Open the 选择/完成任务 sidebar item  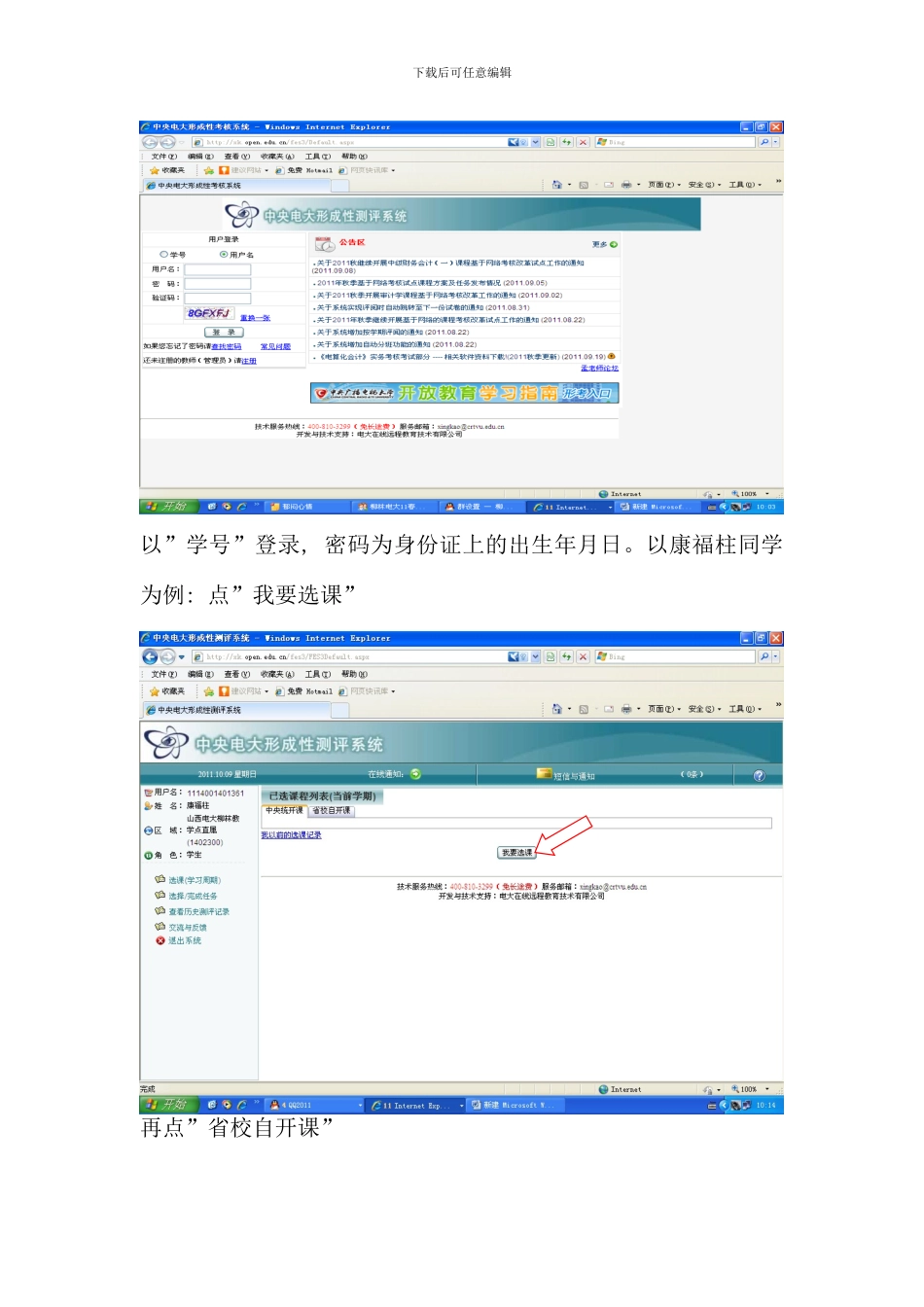193,896
